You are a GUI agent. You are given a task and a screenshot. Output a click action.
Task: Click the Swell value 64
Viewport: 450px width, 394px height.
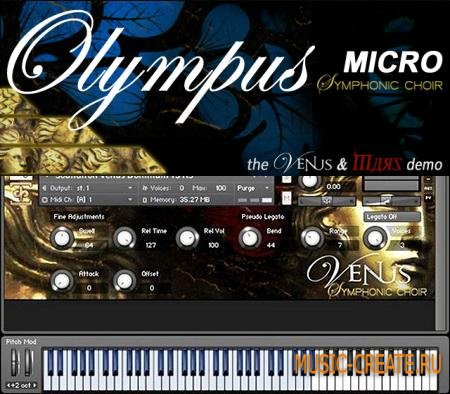tap(89, 245)
